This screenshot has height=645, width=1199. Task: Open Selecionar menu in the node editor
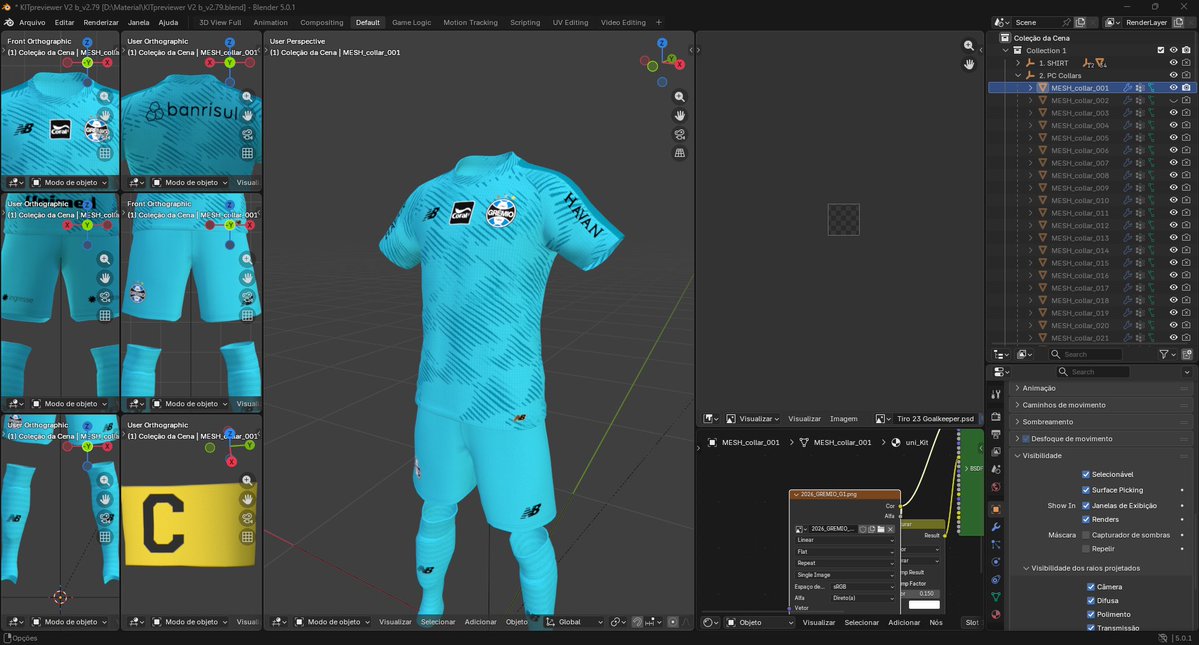pyautogui.click(x=861, y=623)
